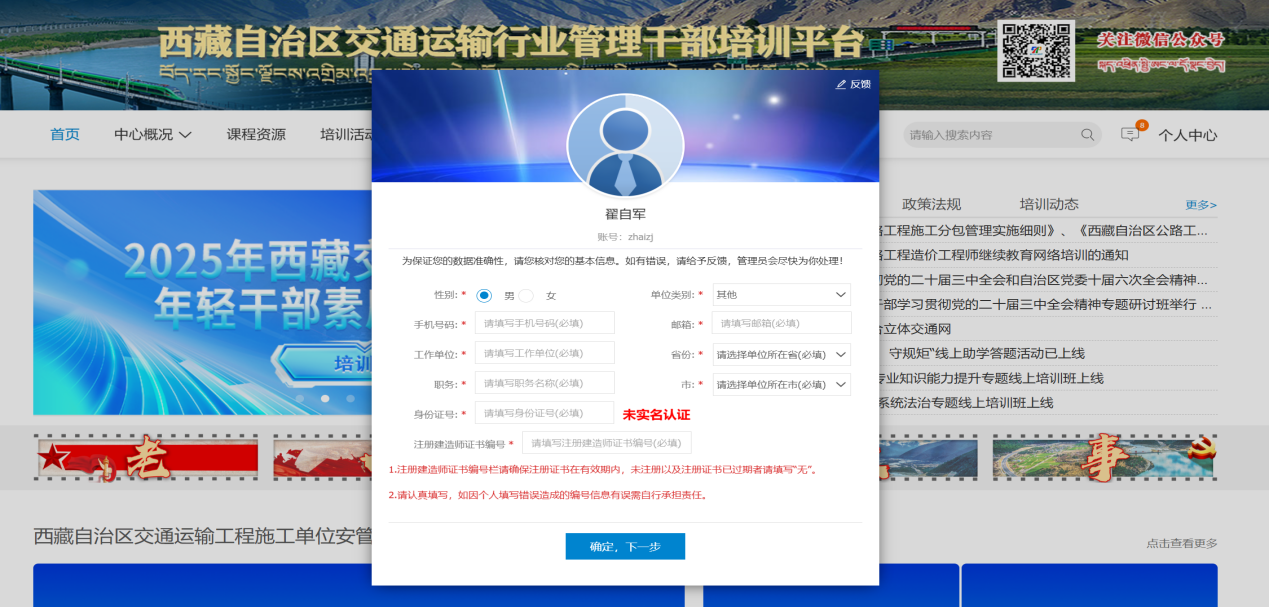This screenshot has height=607, width=1269.
Task: Switch to the 培训动态 tab
Action: click(1049, 204)
